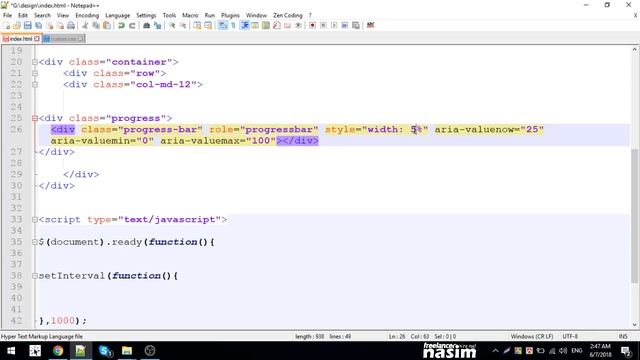Collapse the script tag fold on line 33
640x360 pixels.
pos(35,220)
